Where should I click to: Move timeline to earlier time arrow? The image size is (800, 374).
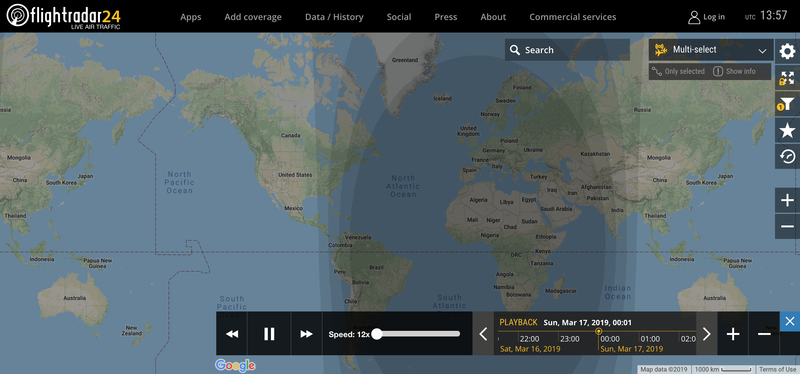(x=483, y=334)
